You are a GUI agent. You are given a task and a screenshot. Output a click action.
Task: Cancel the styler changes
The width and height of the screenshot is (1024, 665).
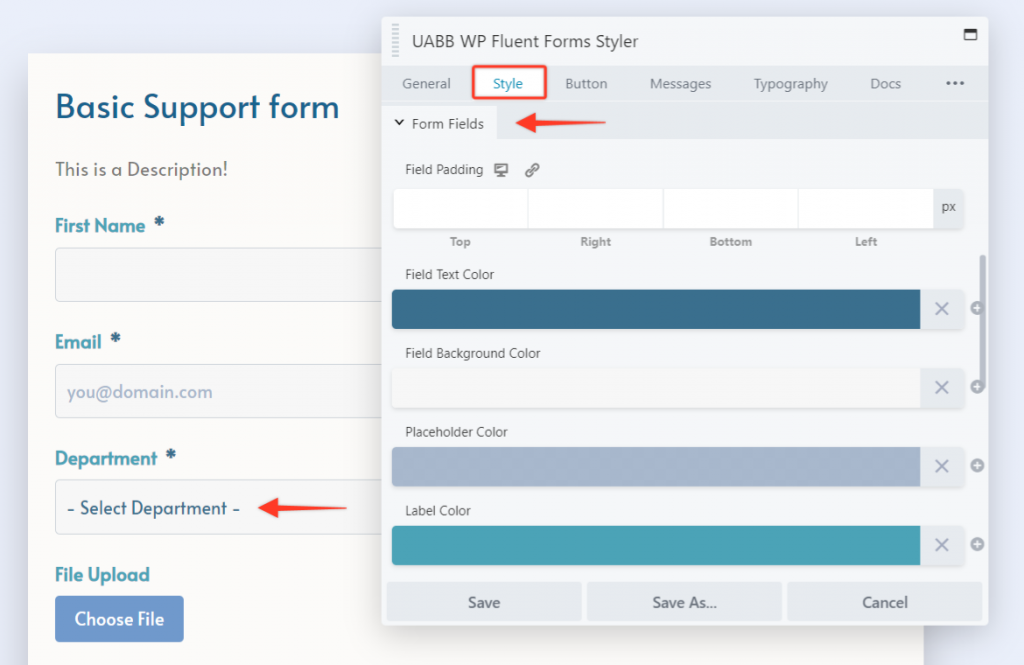pos(884,602)
